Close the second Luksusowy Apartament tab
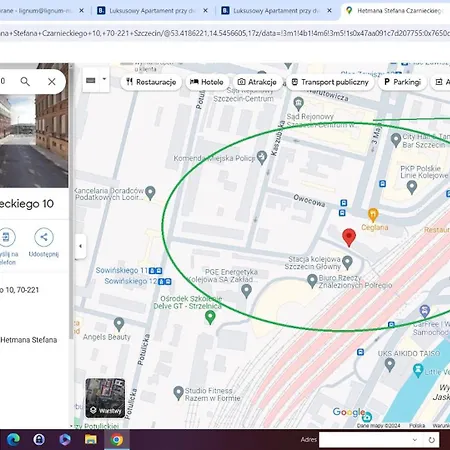Viewport: 450px width, 450px height. [x=329, y=11]
